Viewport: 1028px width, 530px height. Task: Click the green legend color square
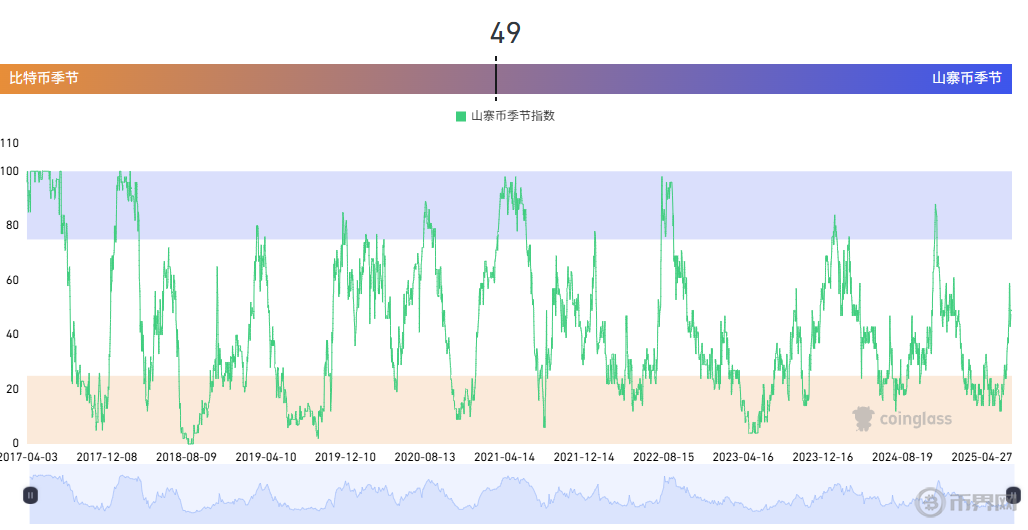coord(461,116)
